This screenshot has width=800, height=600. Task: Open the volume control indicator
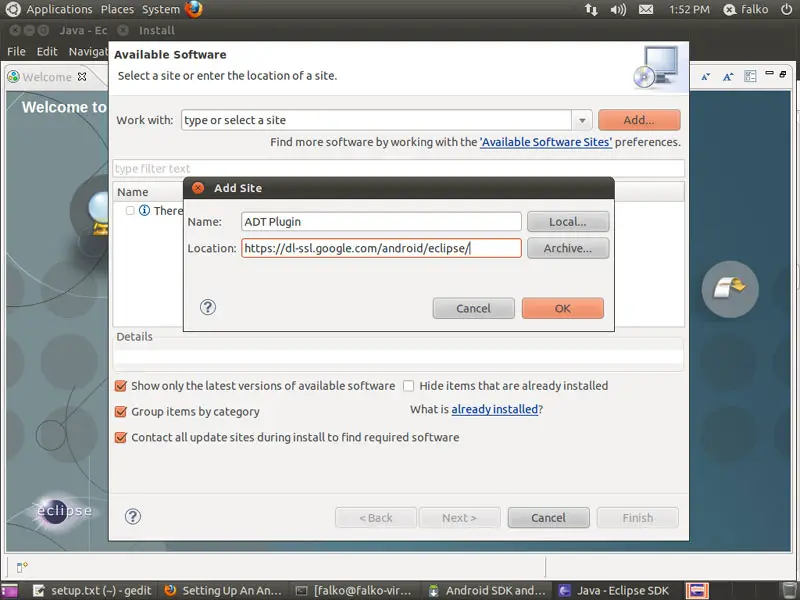pos(618,9)
